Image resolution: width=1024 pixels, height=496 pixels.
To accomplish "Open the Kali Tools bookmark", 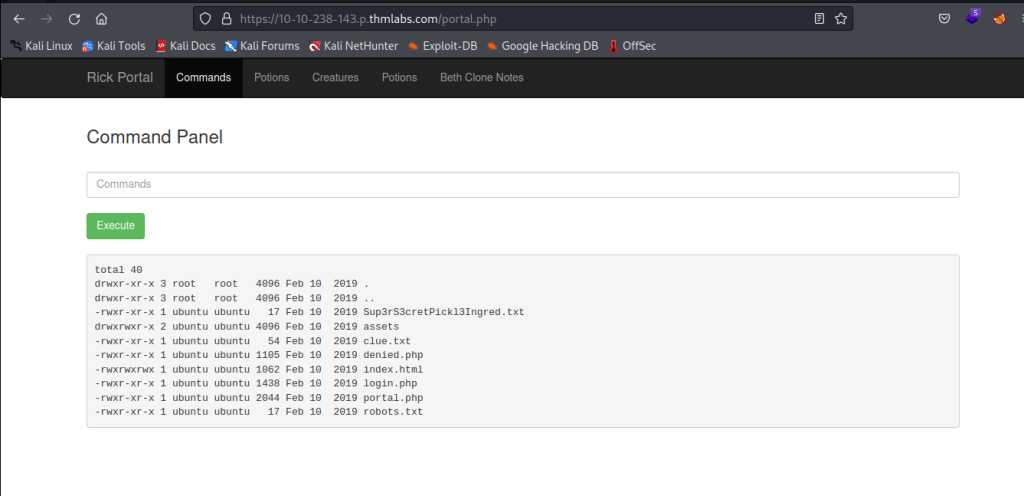I will (x=113, y=45).
